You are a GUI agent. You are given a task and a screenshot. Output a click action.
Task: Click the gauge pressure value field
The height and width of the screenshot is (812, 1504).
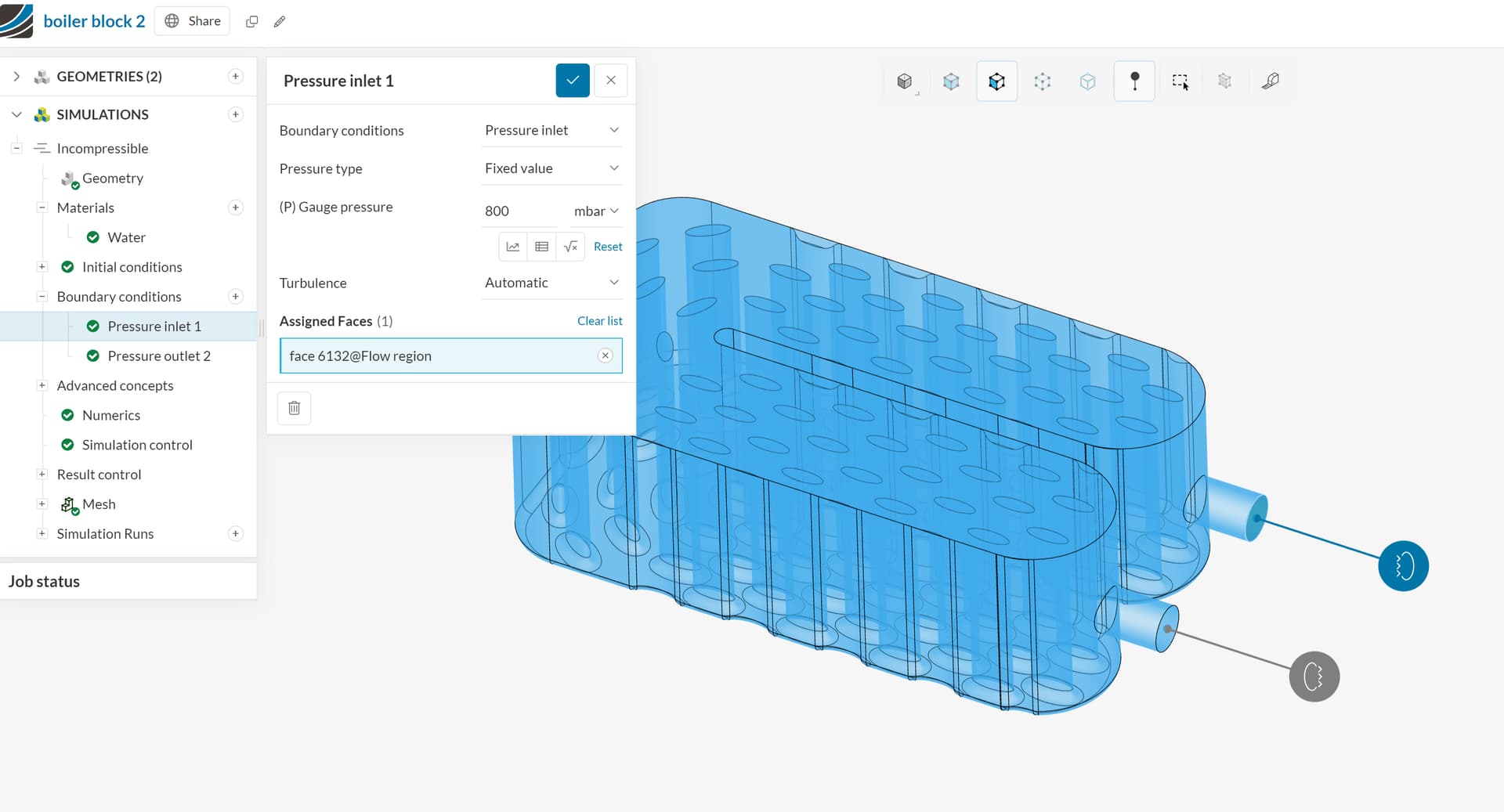tap(519, 211)
